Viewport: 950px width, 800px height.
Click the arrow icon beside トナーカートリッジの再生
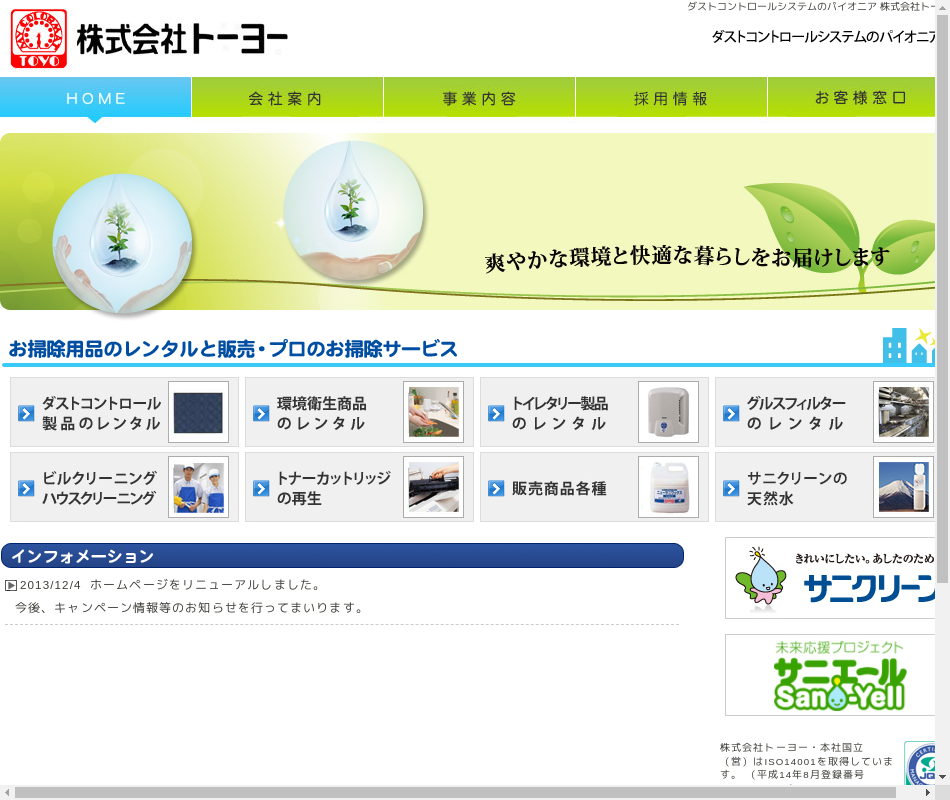coord(261,488)
